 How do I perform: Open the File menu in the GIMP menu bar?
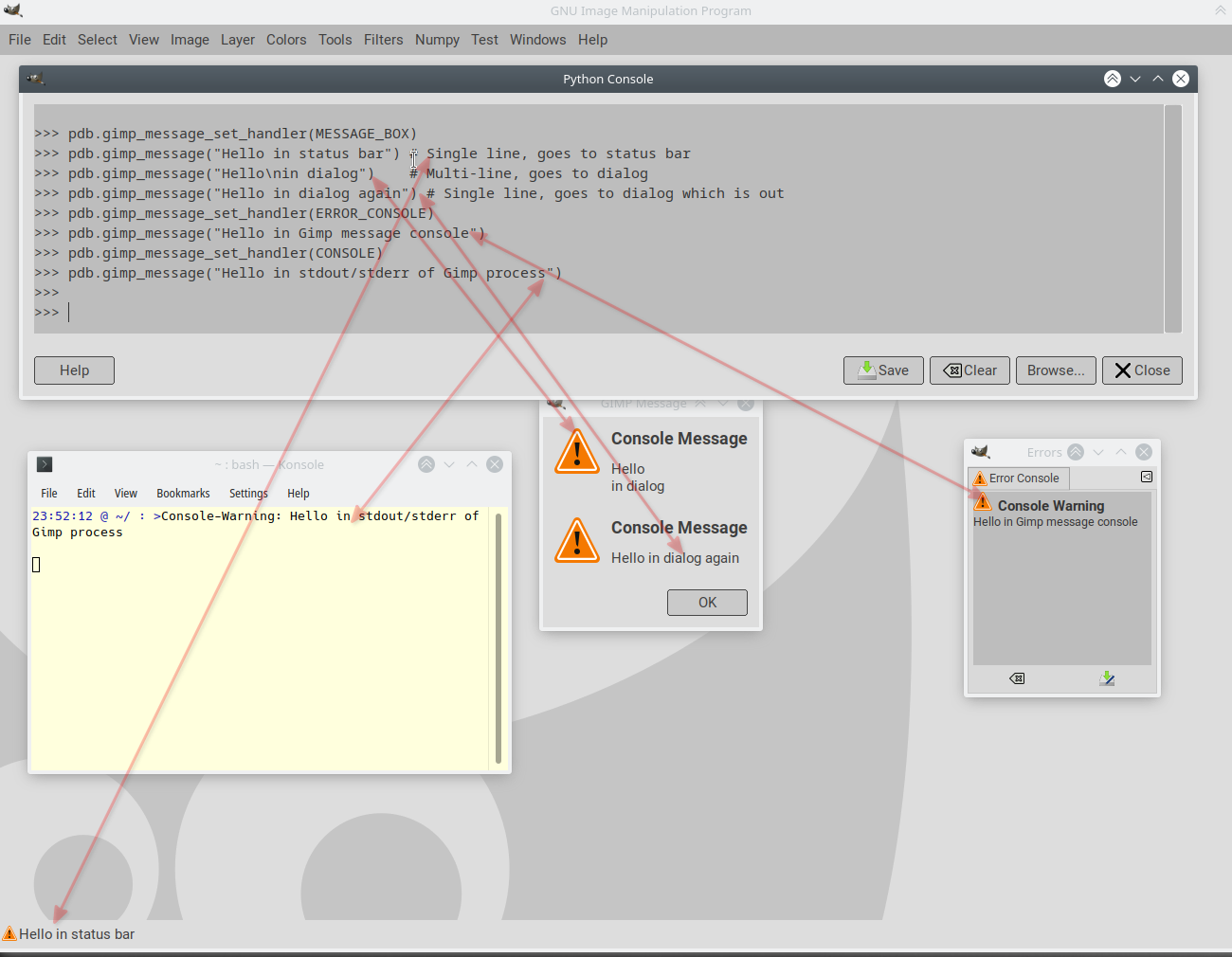(20, 40)
